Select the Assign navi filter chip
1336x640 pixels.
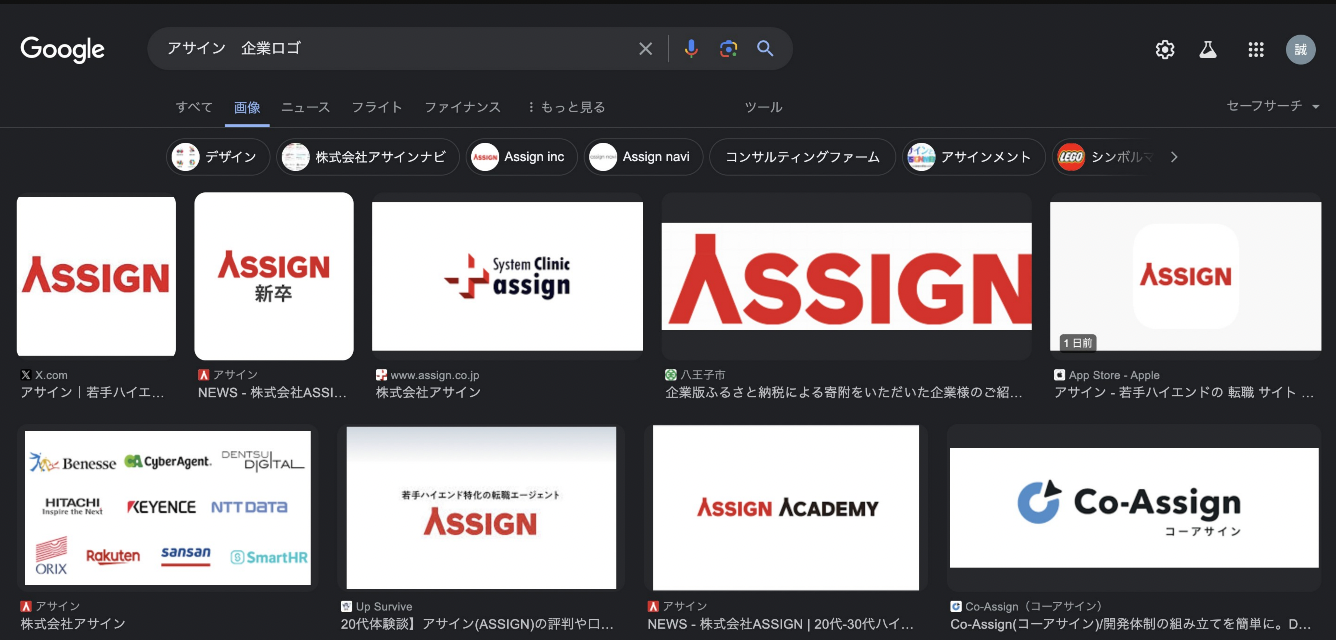point(644,157)
